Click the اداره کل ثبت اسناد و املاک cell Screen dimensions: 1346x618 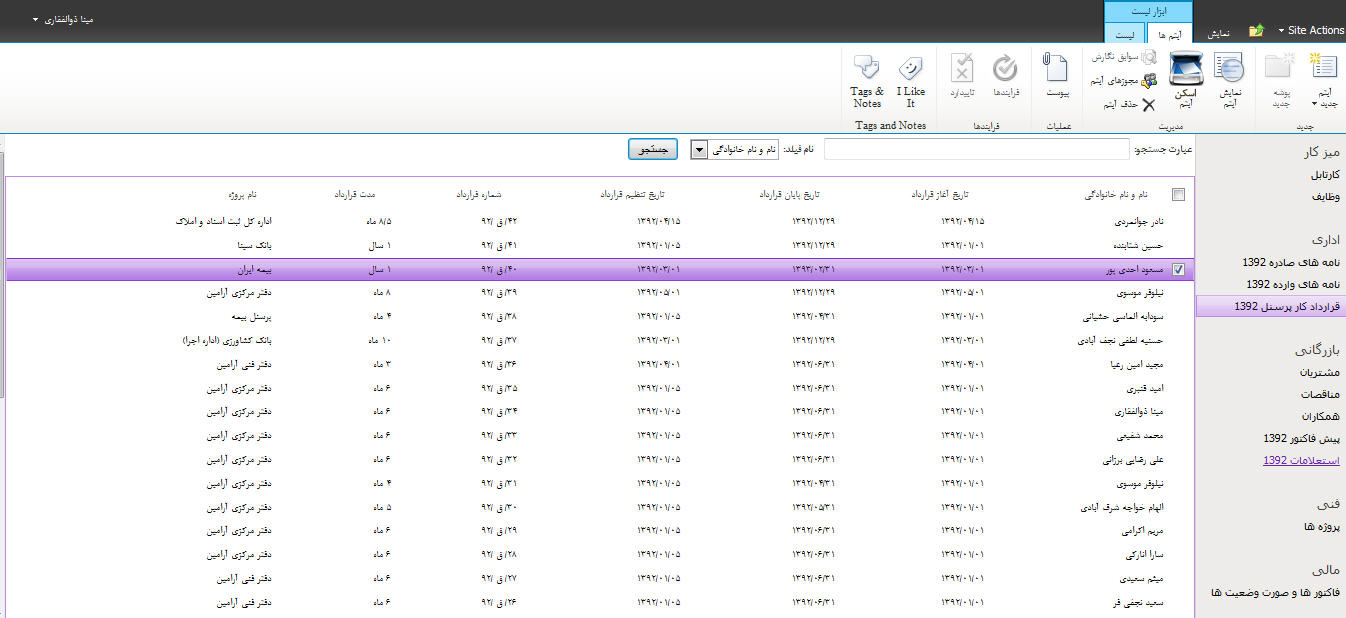point(223,221)
